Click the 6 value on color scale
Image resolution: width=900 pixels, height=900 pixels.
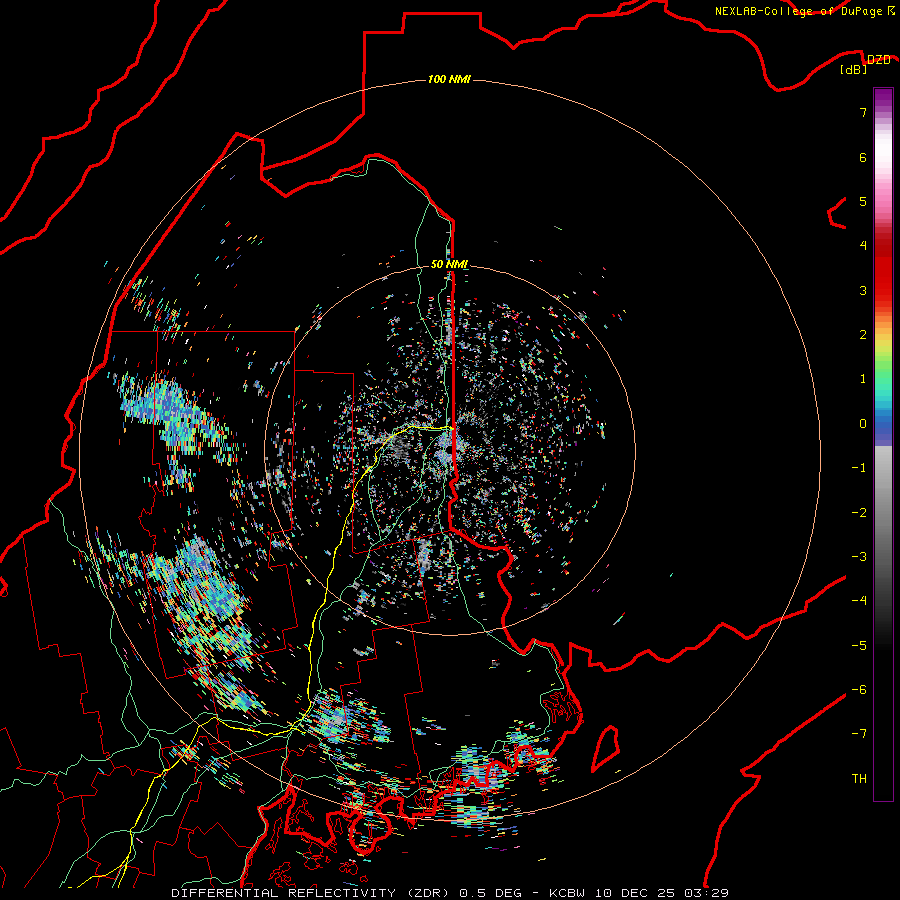coord(863,157)
